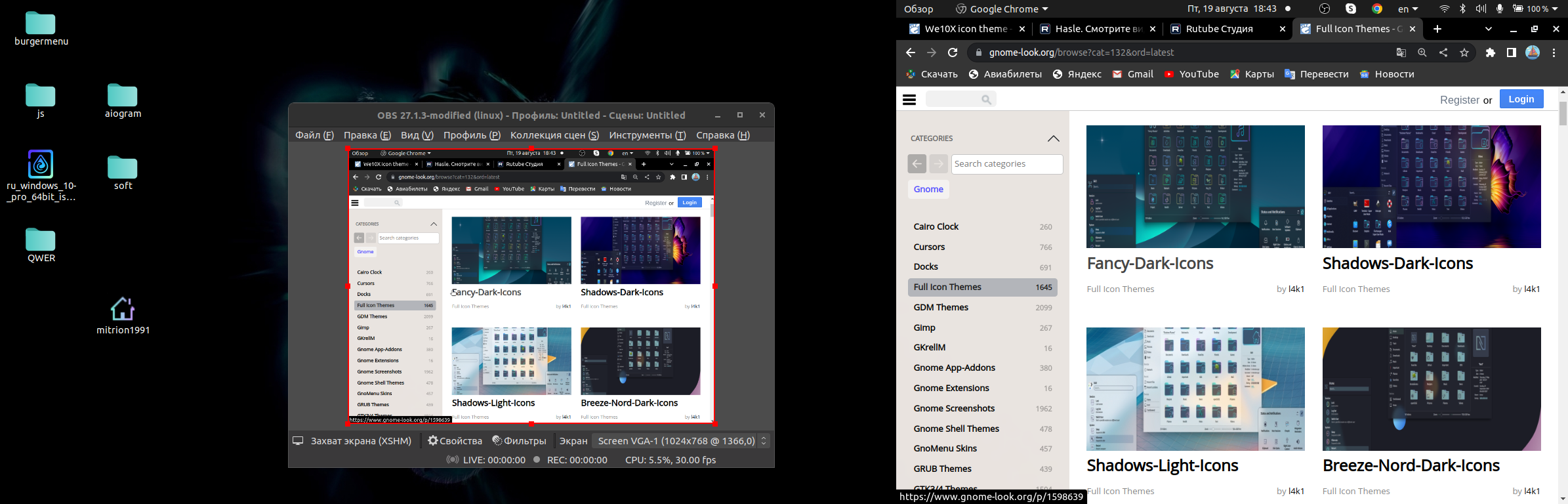Click the Login button on gnome-look
Screen dimensions: 1568x504
click(1521, 99)
